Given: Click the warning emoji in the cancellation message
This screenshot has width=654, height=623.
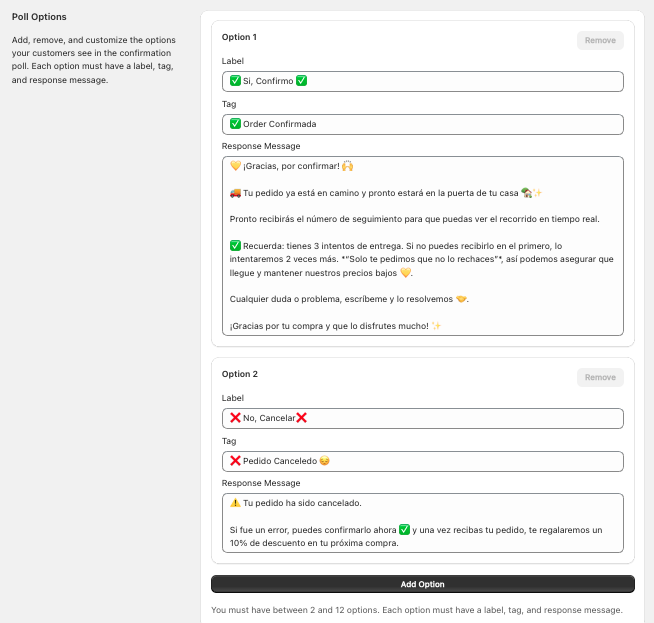Looking at the screenshot, I should 235,503.
